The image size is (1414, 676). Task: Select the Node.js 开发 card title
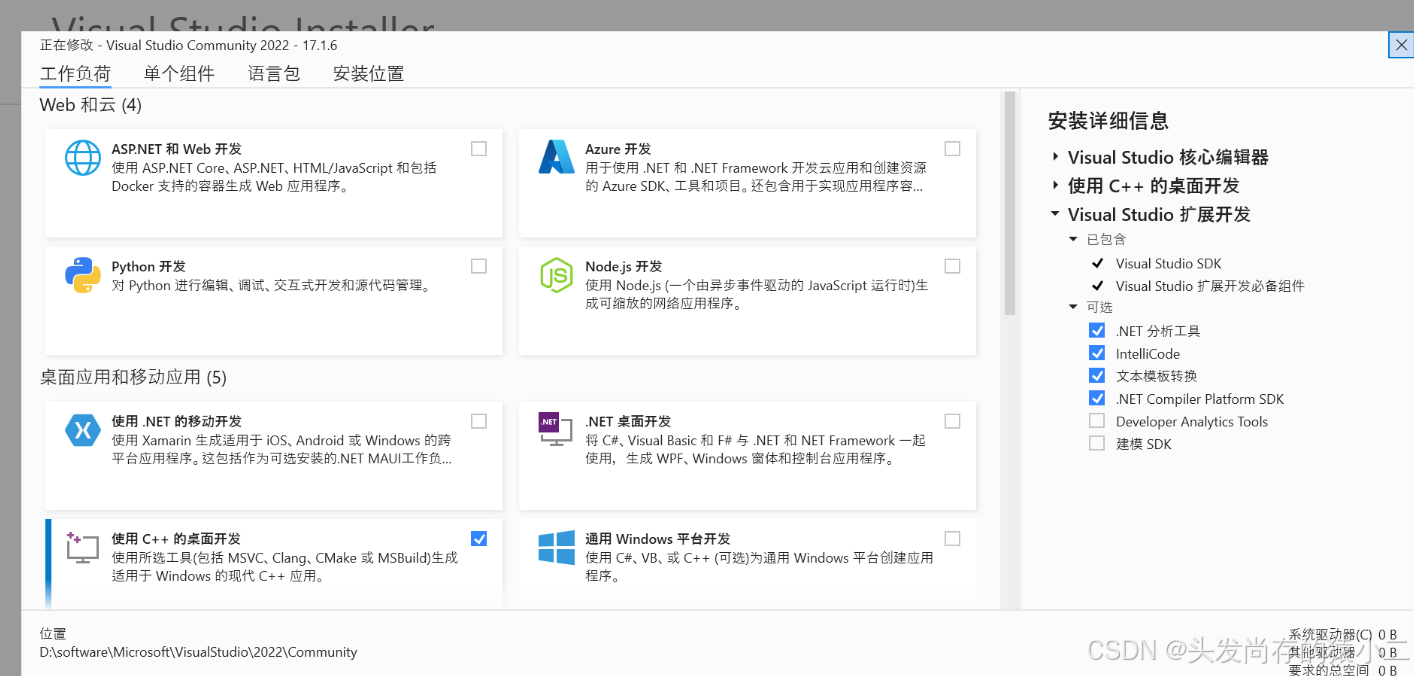pyautogui.click(x=624, y=267)
